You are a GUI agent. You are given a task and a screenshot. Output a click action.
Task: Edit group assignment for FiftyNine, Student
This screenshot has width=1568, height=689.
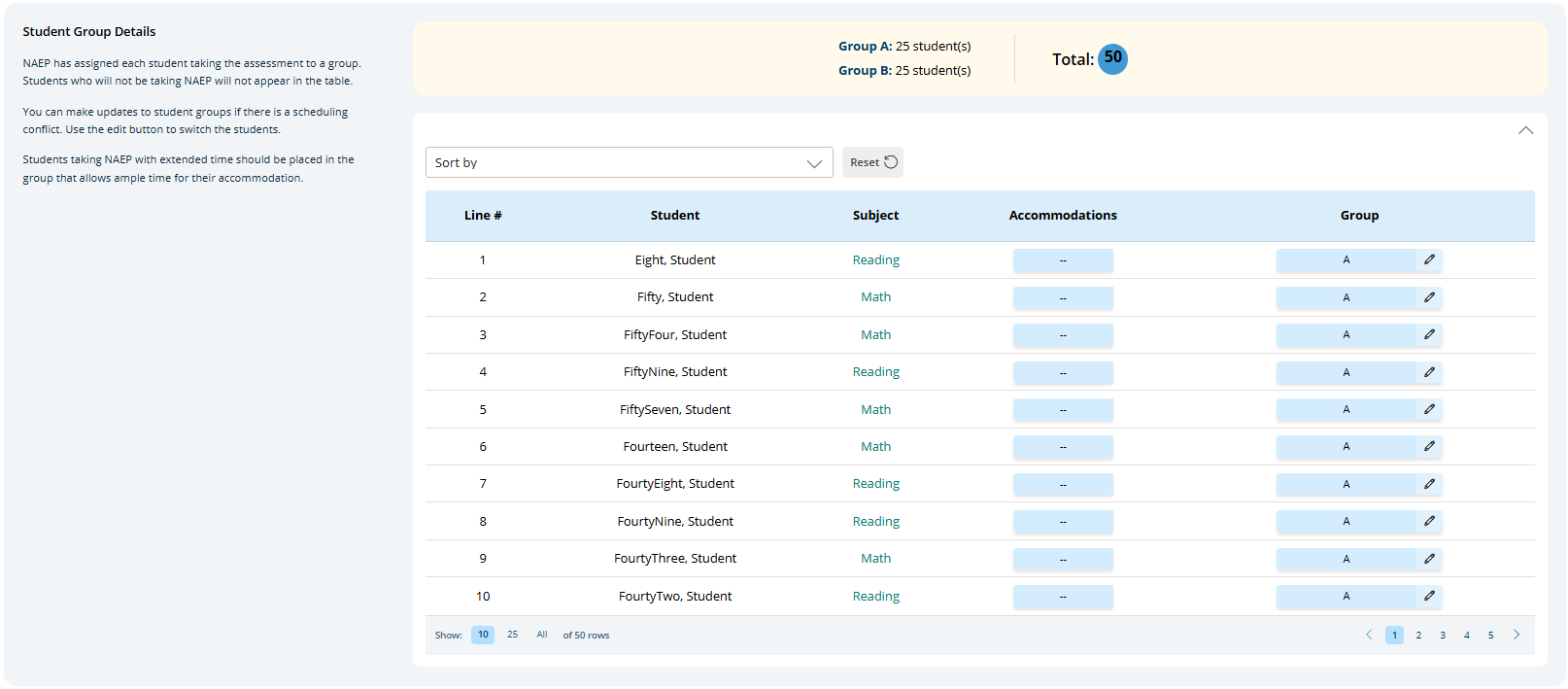pyautogui.click(x=1429, y=372)
